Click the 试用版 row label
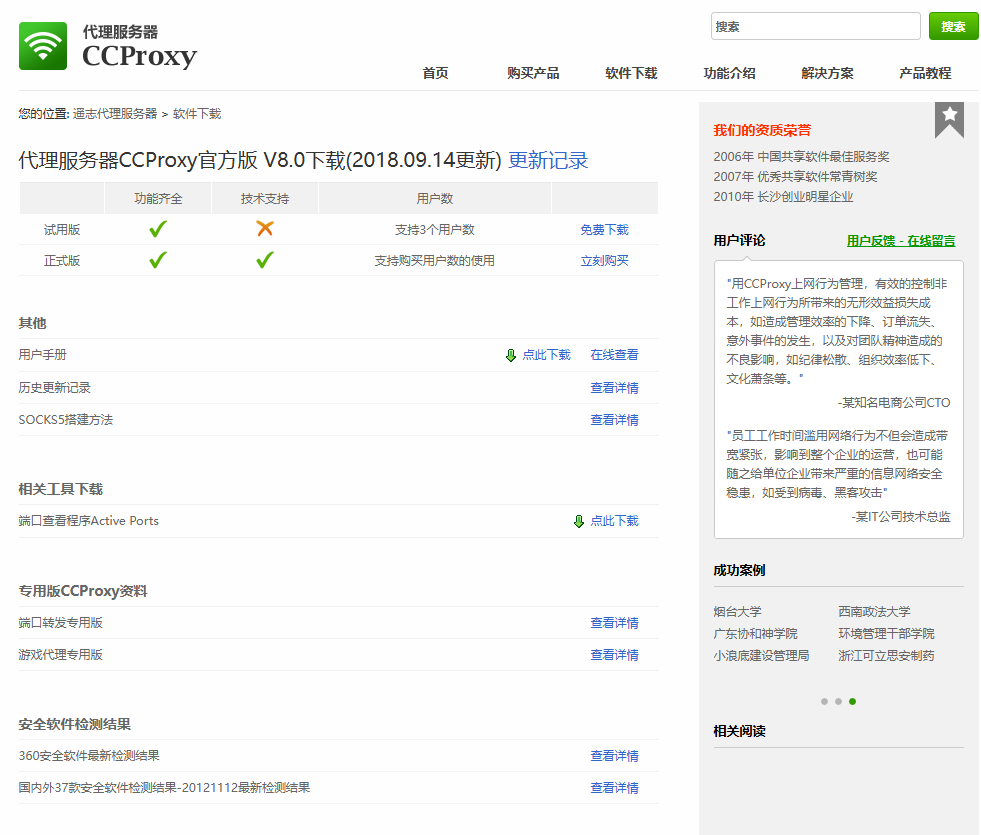The width and height of the screenshot is (981, 835). point(62,230)
